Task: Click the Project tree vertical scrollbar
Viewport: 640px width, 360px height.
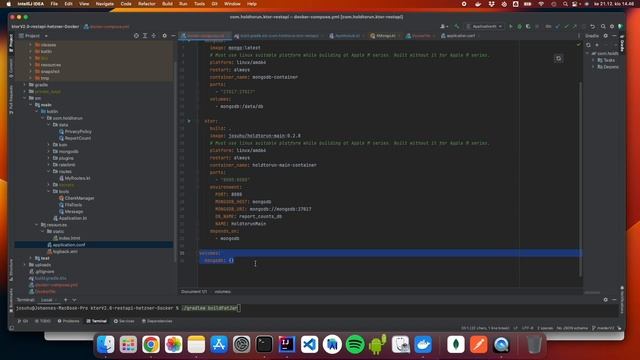Action: point(176,163)
